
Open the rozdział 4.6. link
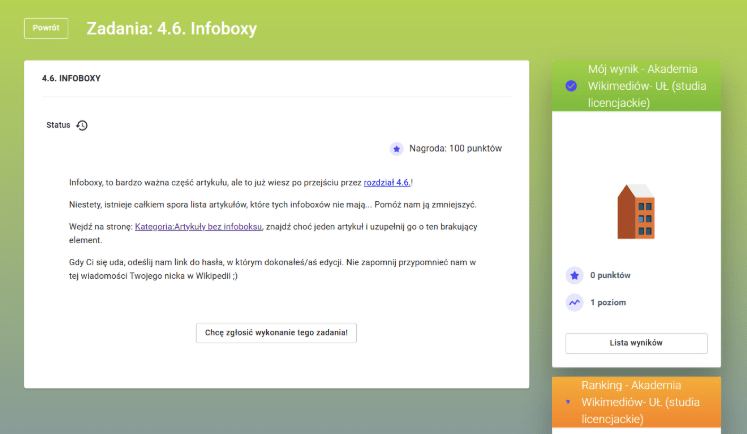point(387,182)
